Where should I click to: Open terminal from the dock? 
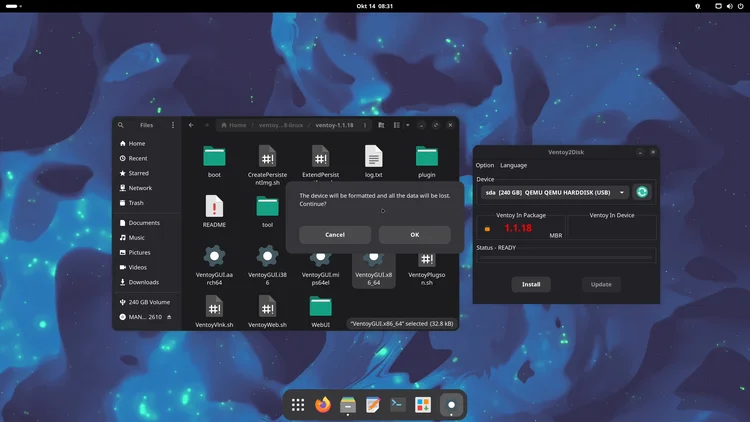click(x=397, y=405)
